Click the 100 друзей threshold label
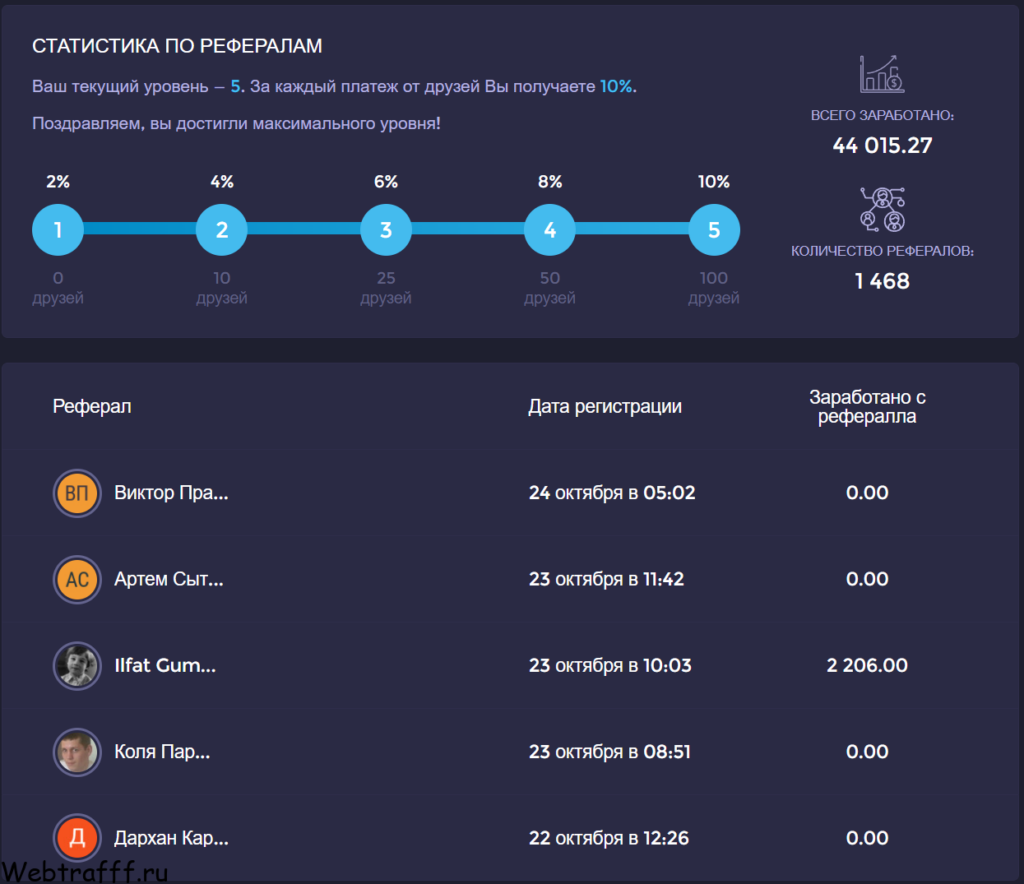 (x=714, y=288)
